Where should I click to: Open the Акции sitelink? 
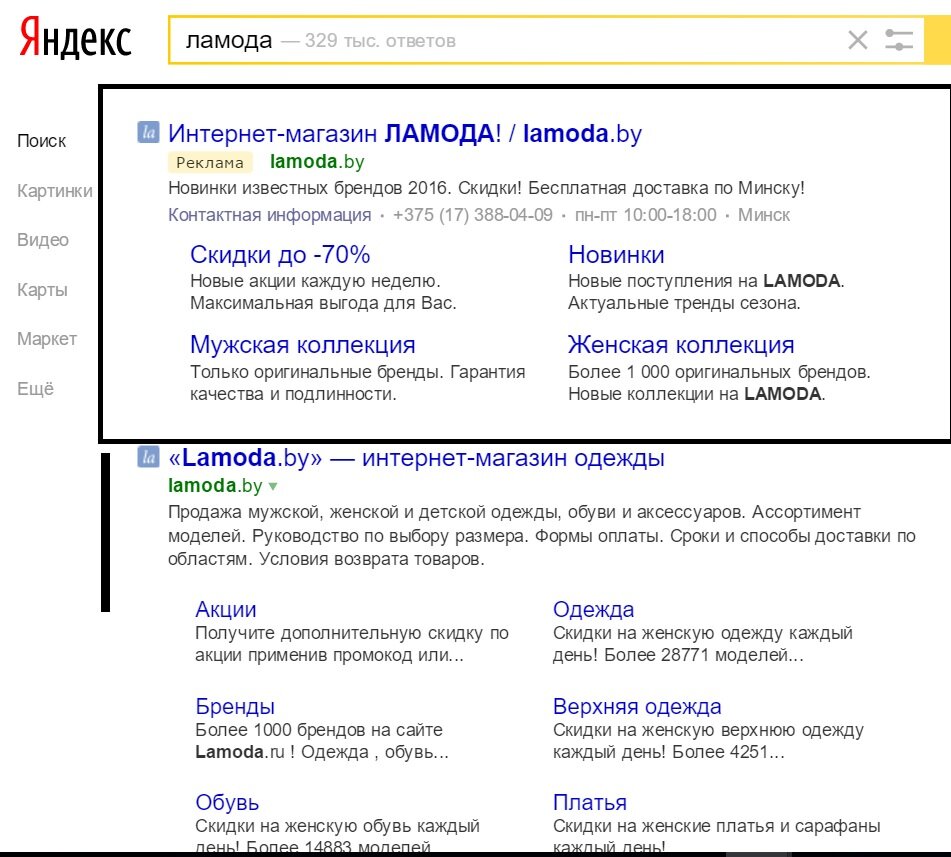[225, 609]
